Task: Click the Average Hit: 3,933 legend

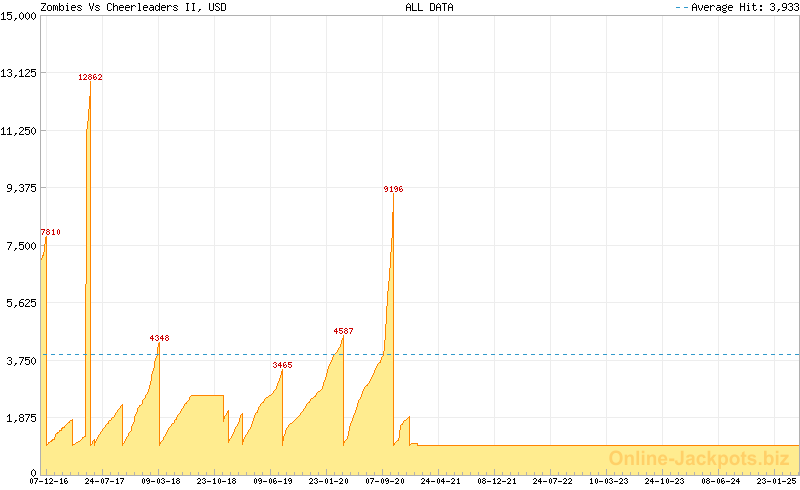Action: coord(737,7)
